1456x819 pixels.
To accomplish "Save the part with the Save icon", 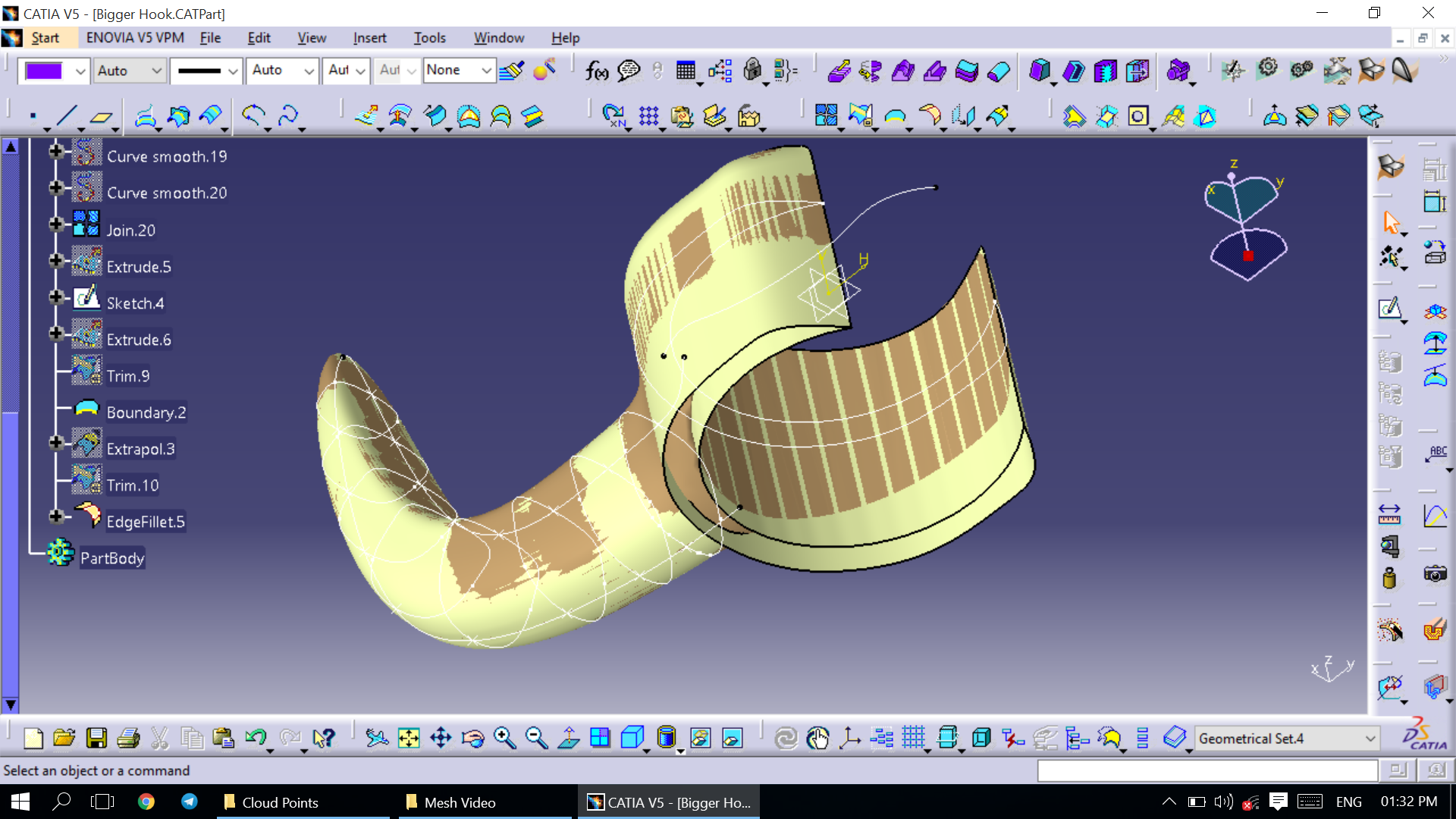I will click(96, 738).
